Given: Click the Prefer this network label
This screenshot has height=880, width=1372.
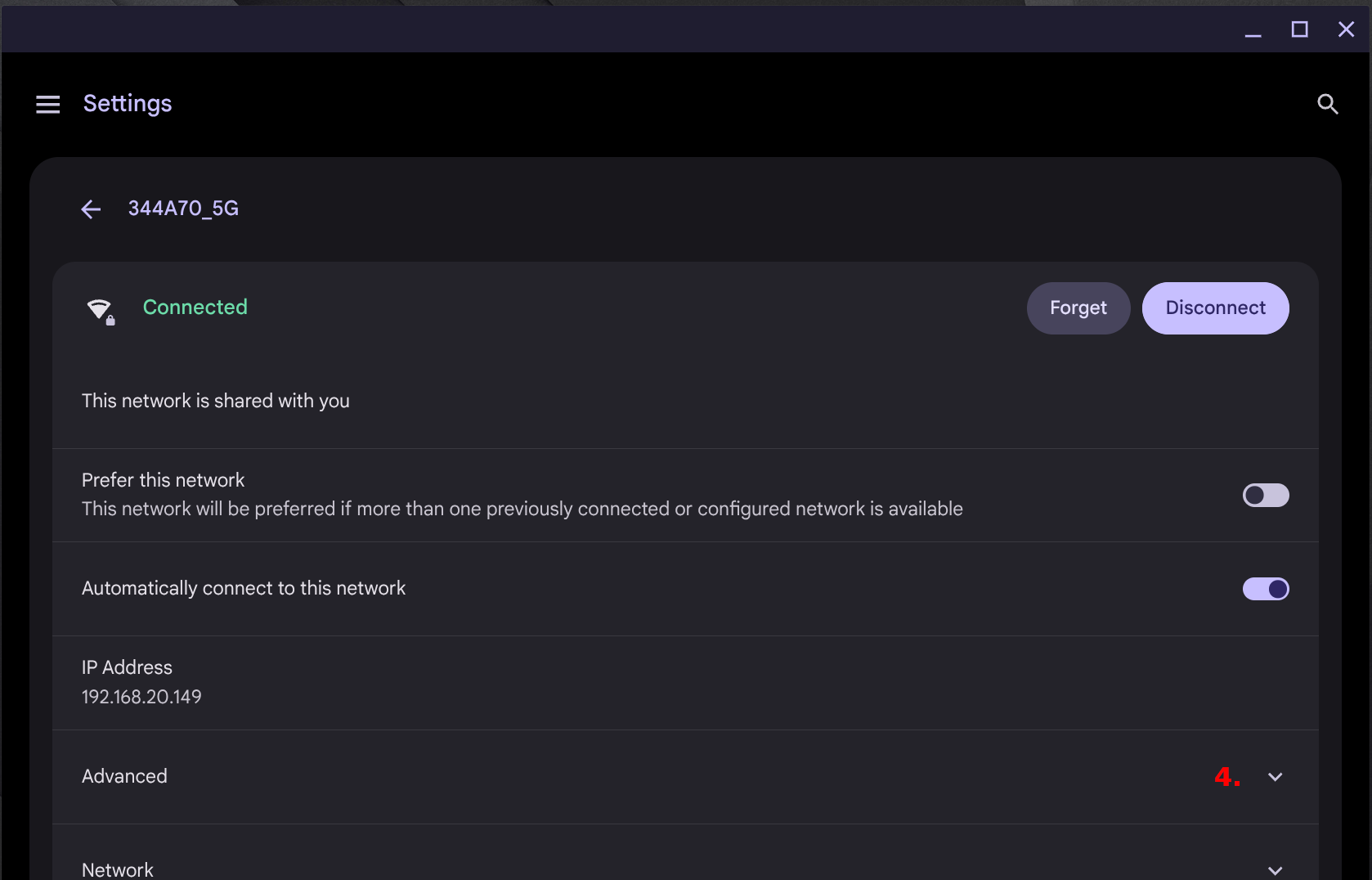Looking at the screenshot, I should [163, 480].
